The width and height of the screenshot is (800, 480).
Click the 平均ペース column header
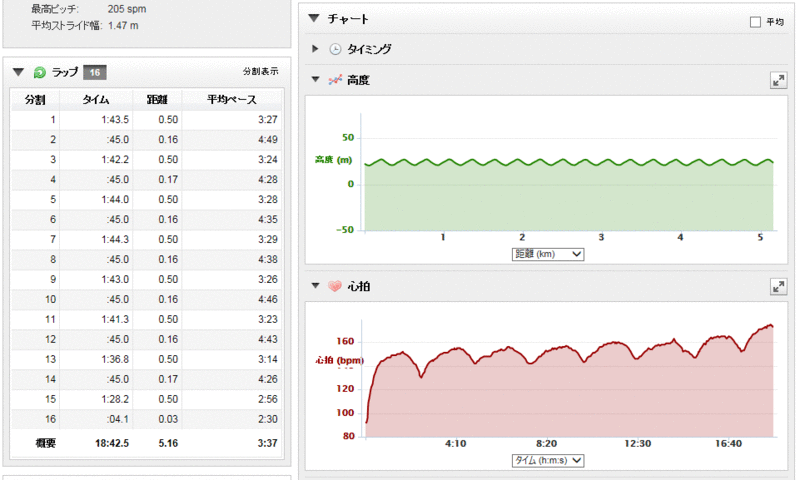(x=232, y=99)
